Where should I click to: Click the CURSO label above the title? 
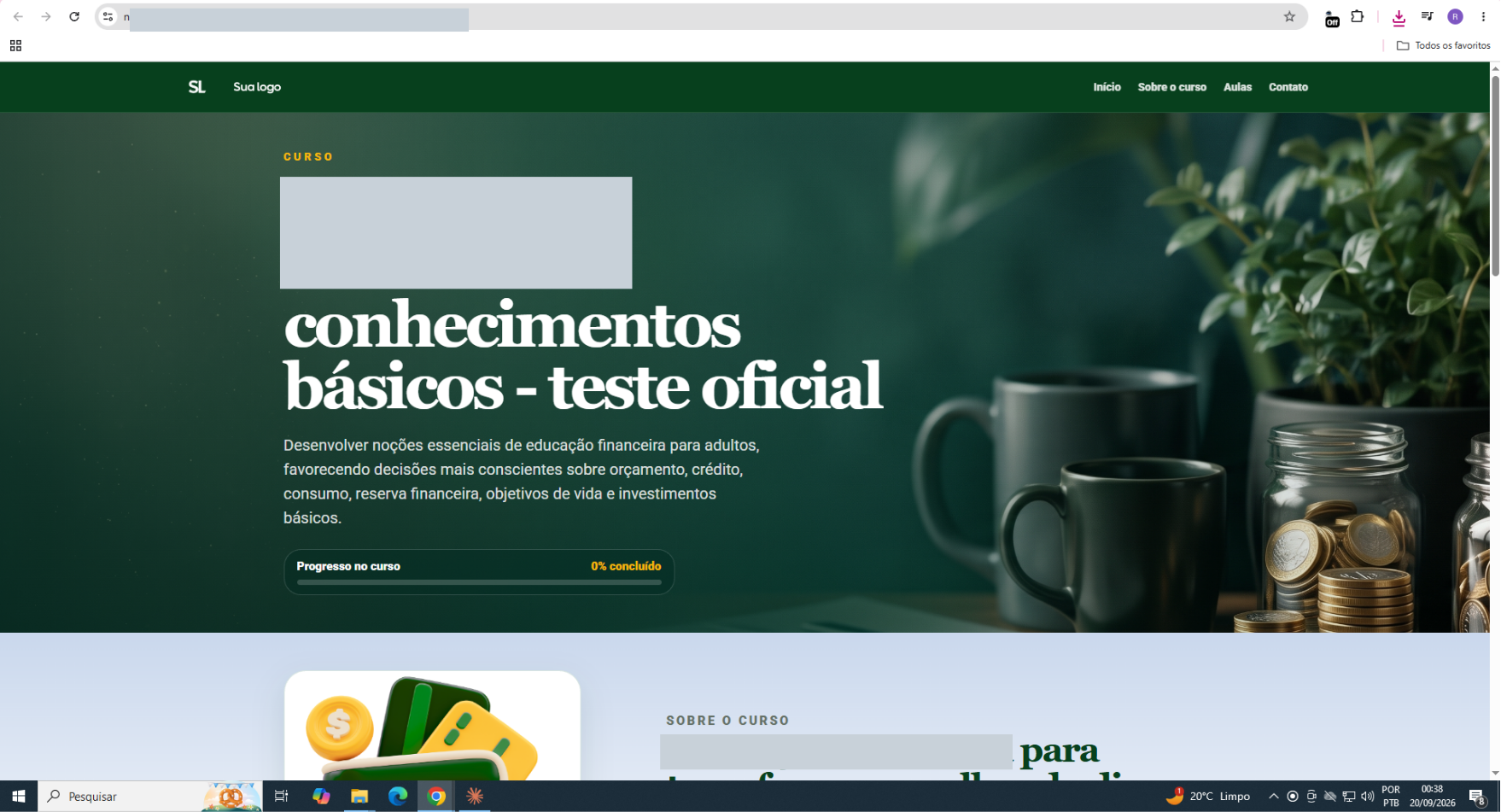[x=308, y=157]
